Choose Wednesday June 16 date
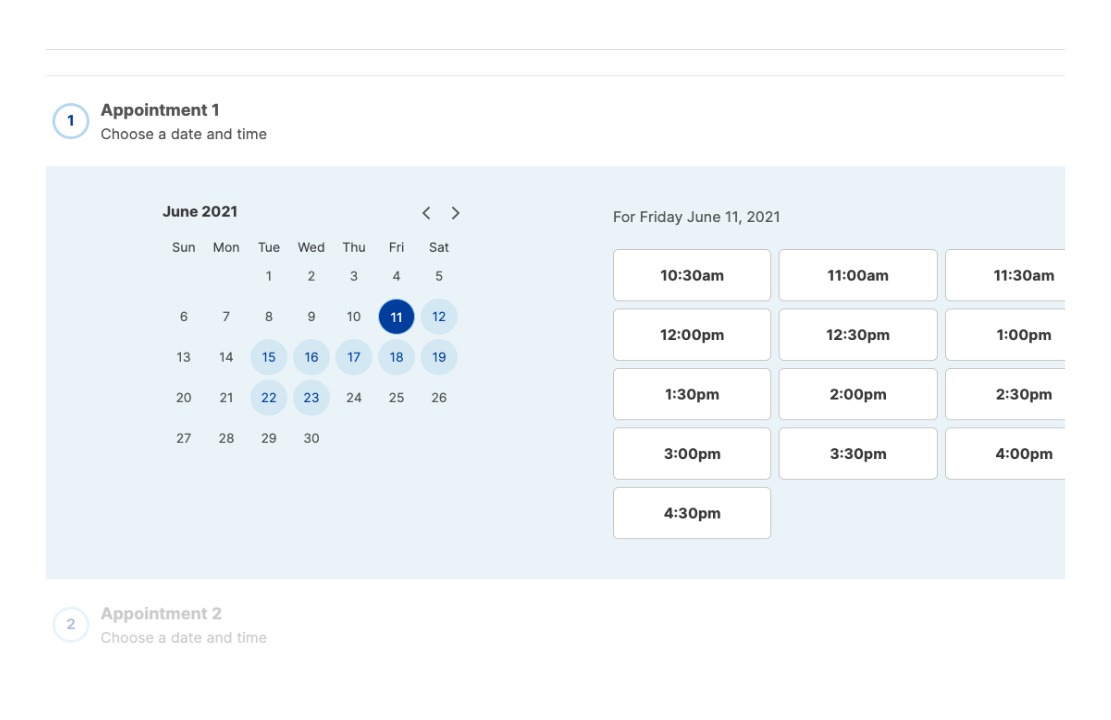Viewport: 1111px width, 720px height. (x=311, y=357)
